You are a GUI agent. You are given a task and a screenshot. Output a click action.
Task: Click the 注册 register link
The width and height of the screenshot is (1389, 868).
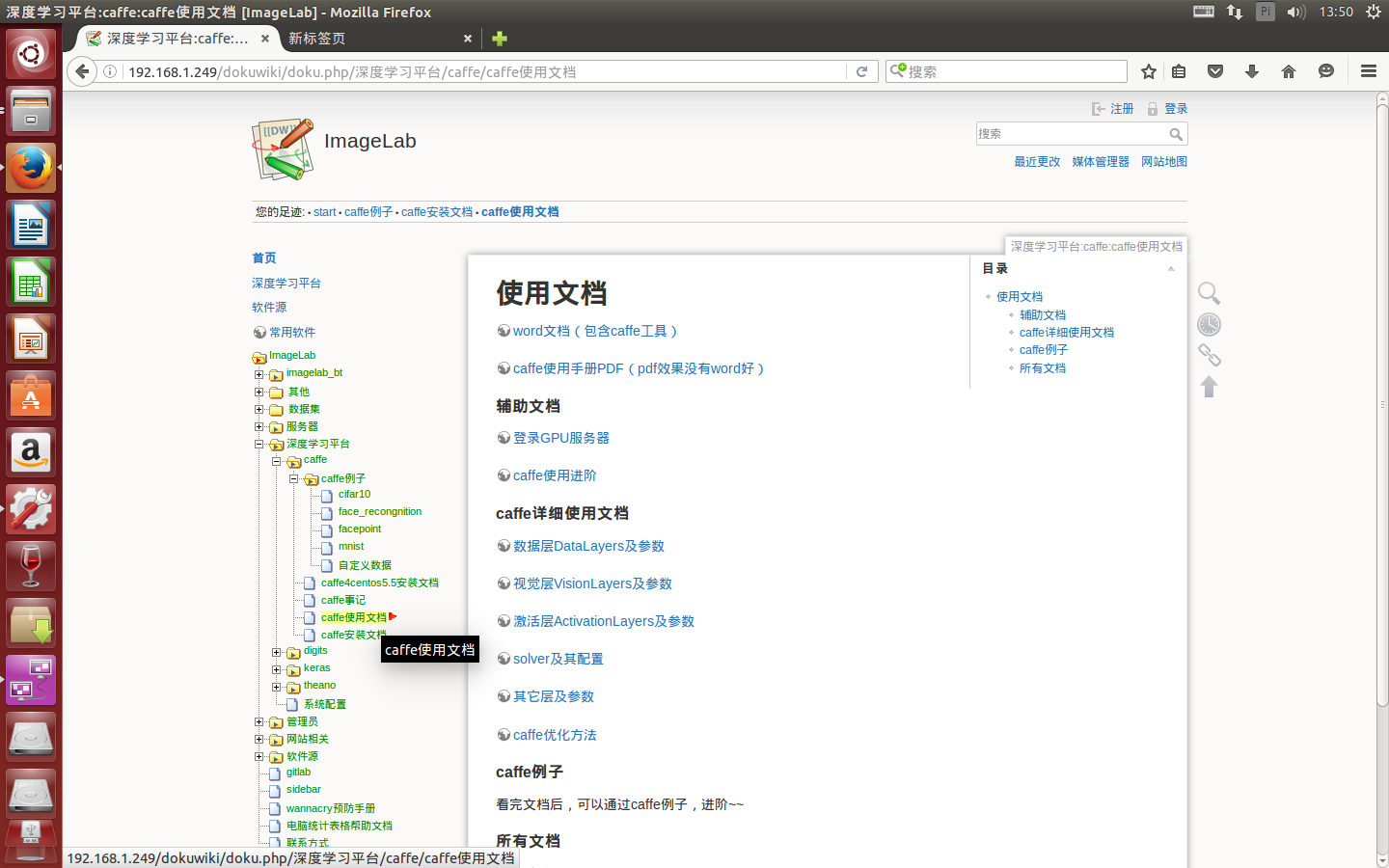1122,109
